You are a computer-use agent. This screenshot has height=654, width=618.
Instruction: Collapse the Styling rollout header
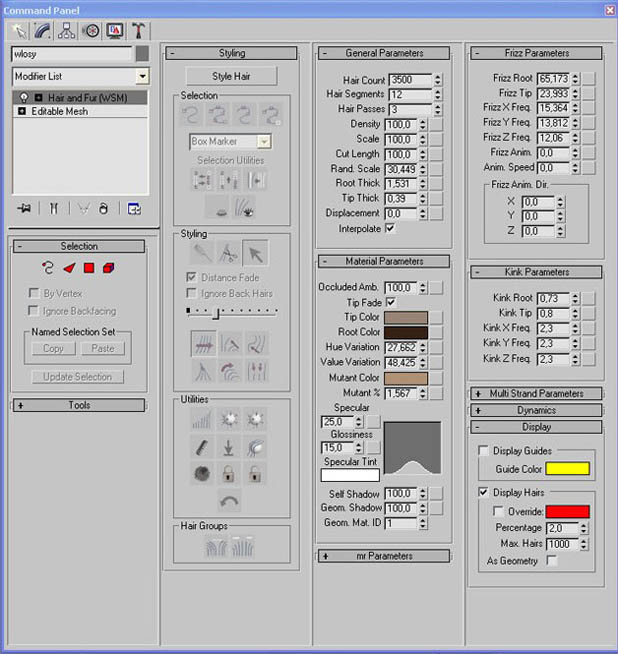pos(231,53)
